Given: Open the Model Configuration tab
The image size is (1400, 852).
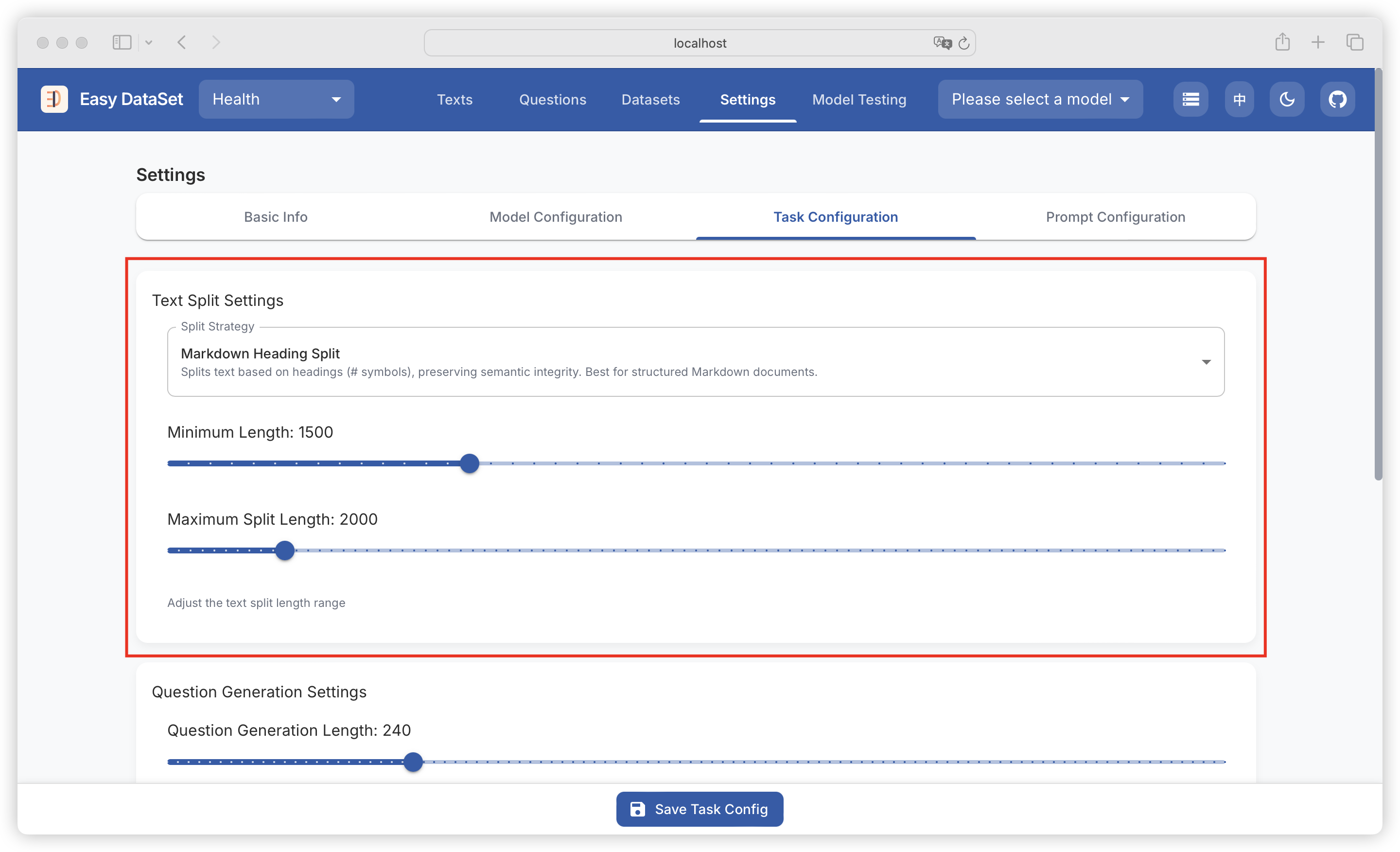Looking at the screenshot, I should point(555,216).
